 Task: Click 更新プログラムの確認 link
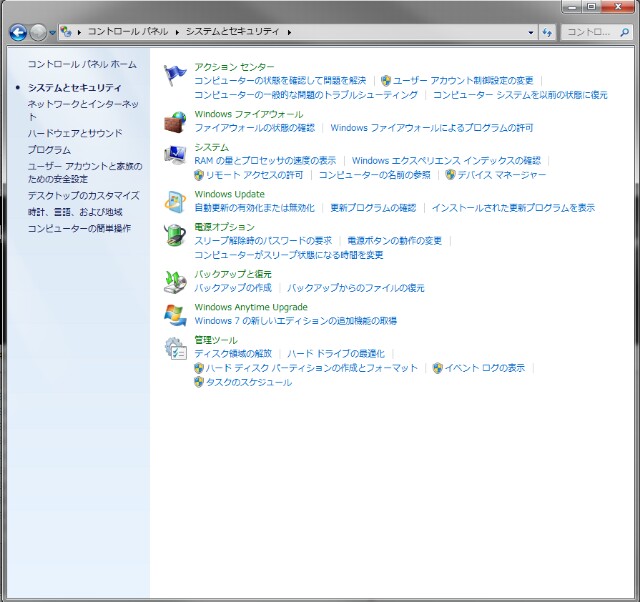pos(373,208)
